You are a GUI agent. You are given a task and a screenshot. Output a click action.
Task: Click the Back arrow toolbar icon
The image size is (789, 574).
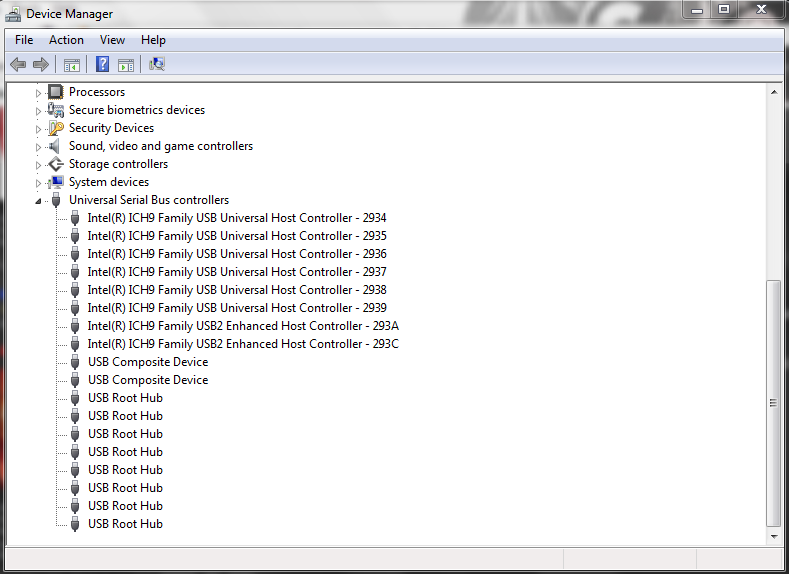17,65
